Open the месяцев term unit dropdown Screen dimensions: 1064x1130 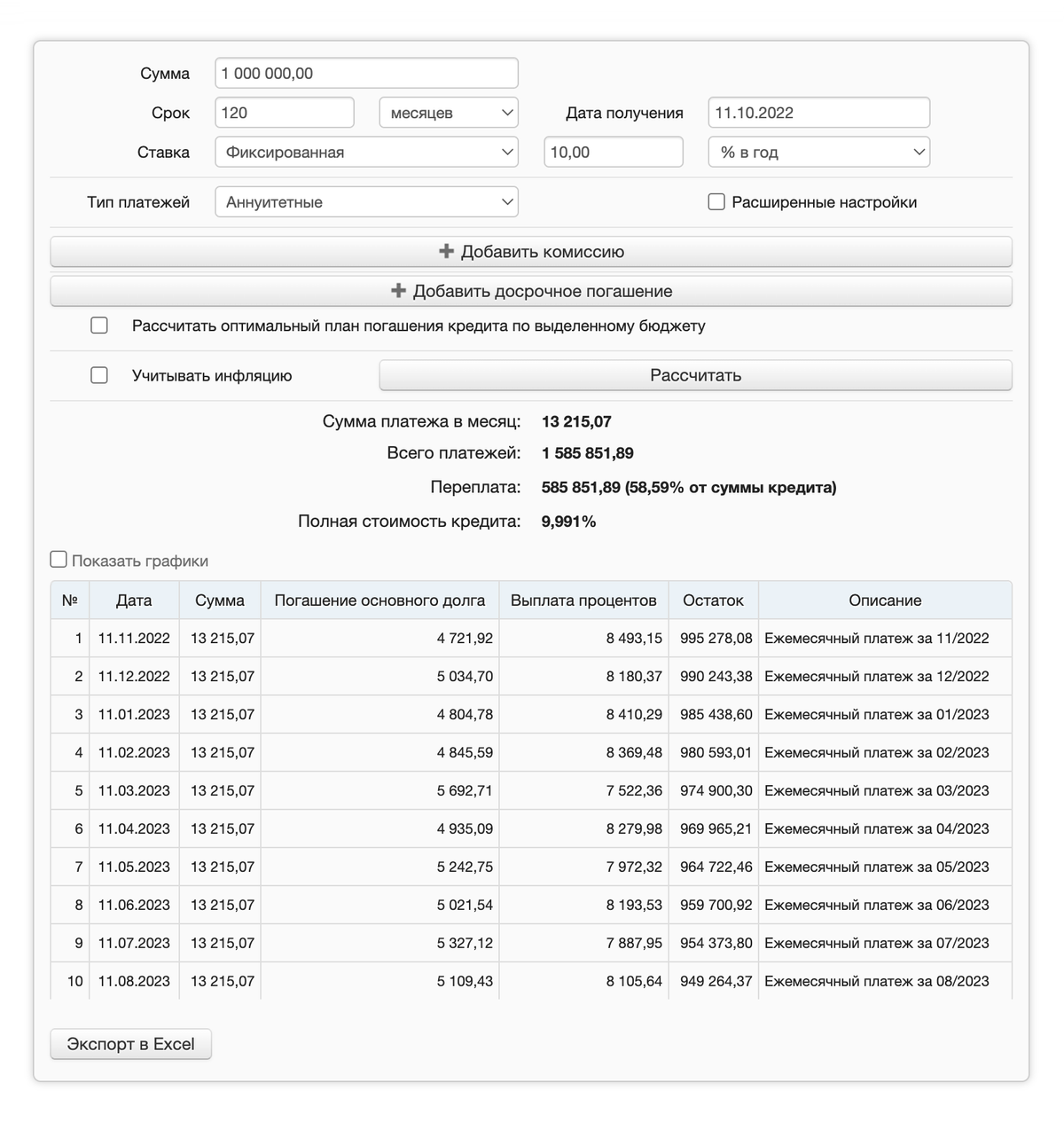tap(449, 113)
